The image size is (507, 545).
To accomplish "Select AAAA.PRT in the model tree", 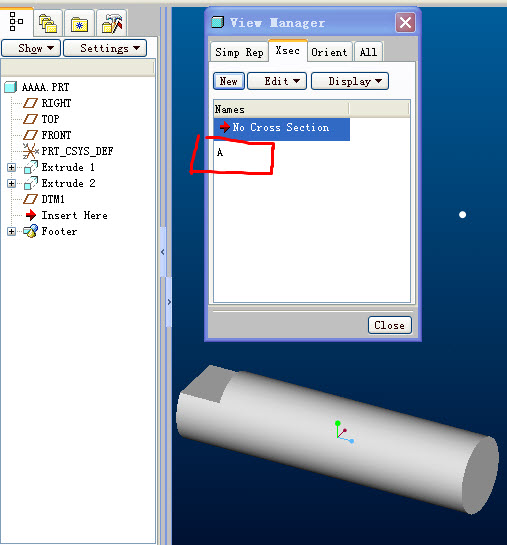I will (46, 87).
